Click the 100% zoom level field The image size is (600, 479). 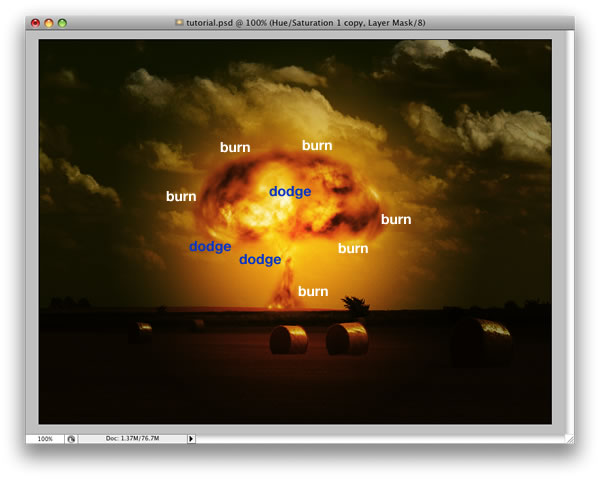point(45,439)
